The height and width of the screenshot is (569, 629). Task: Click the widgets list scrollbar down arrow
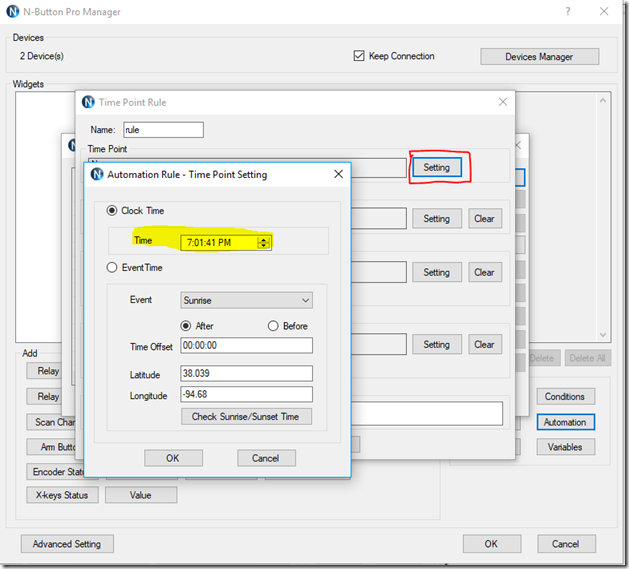[x=603, y=335]
